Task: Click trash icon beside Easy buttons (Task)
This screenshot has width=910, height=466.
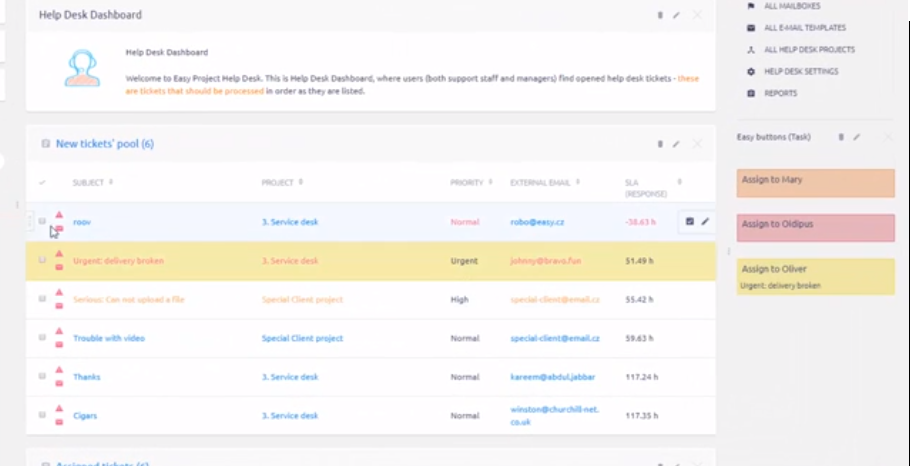Action: [x=841, y=137]
